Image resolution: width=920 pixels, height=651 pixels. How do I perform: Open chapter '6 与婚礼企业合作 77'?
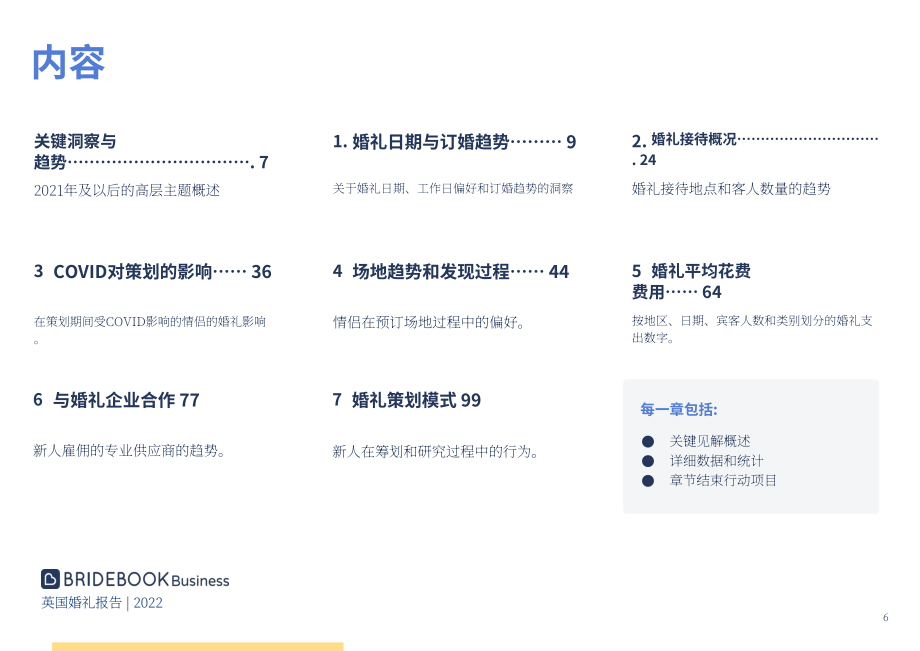(x=116, y=400)
